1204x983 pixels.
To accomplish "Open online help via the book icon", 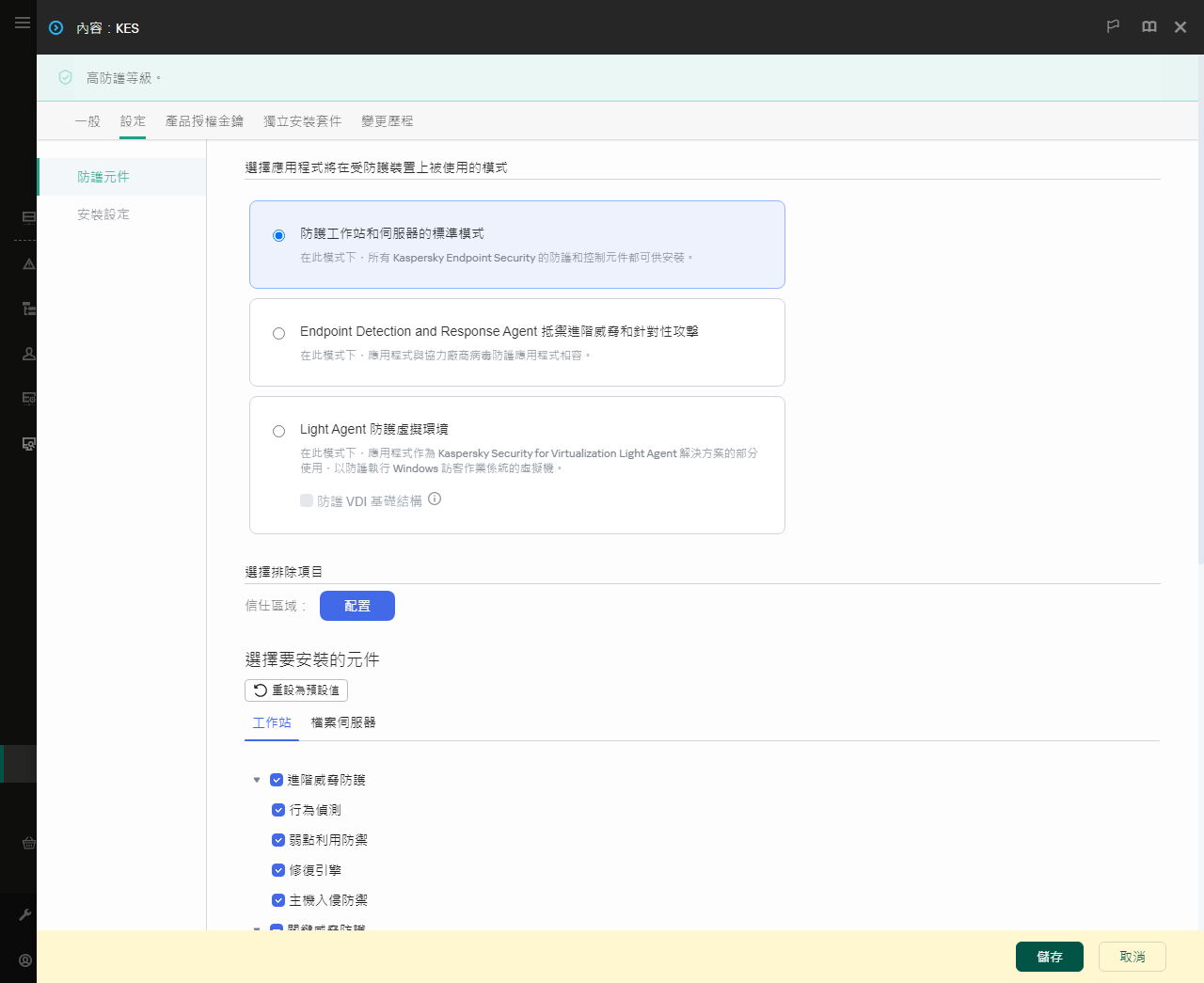I will pos(1149,26).
